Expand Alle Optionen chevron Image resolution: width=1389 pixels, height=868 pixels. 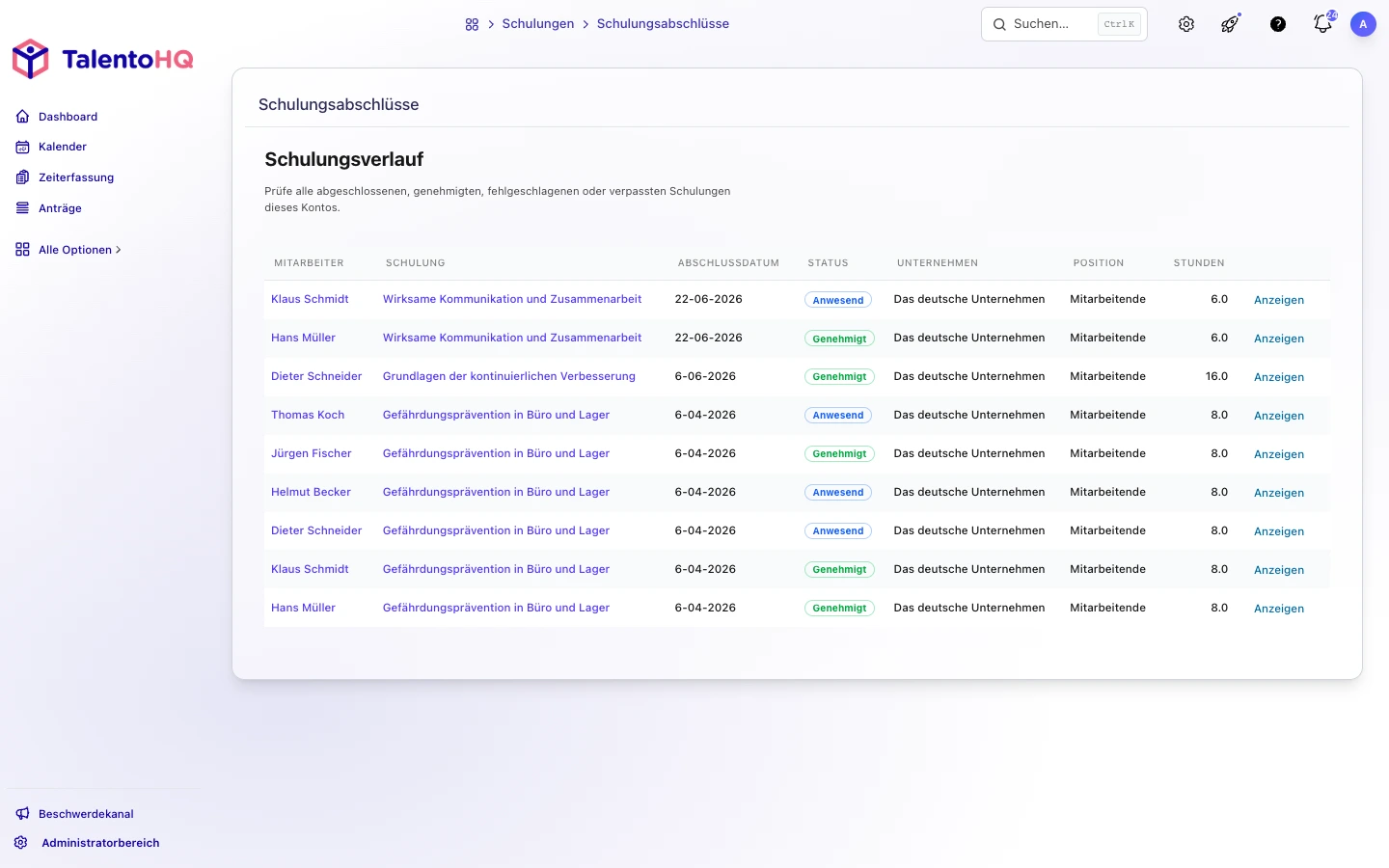point(119,250)
